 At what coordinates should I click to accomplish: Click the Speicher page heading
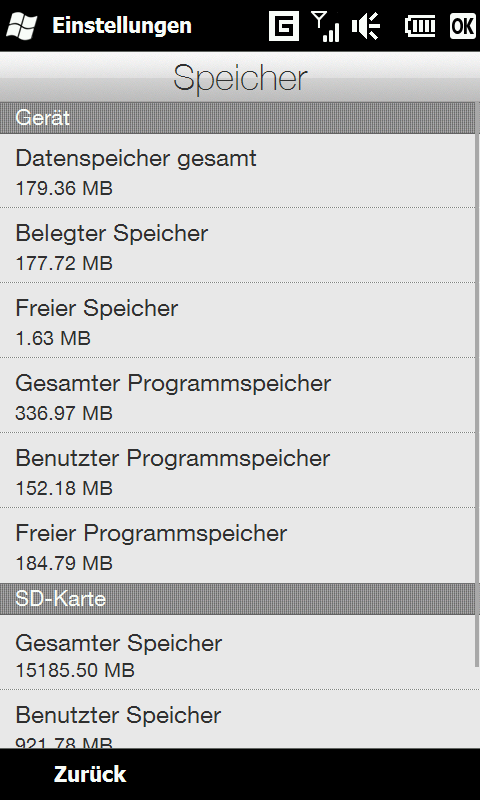(240, 79)
